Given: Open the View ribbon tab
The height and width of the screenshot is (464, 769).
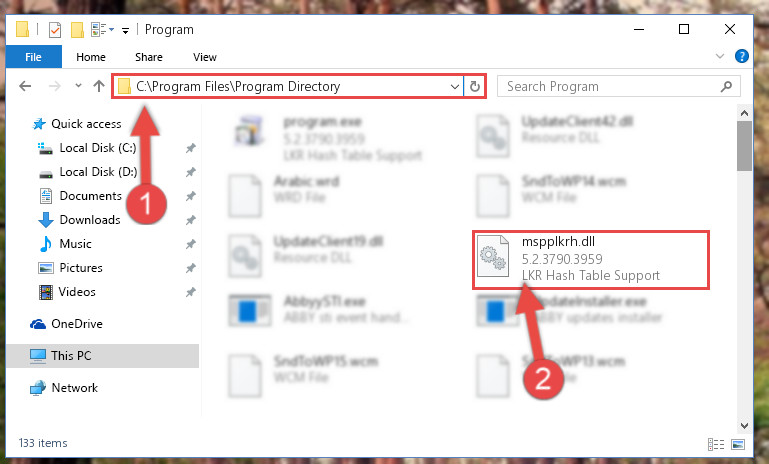Looking at the screenshot, I should (x=205, y=57).
